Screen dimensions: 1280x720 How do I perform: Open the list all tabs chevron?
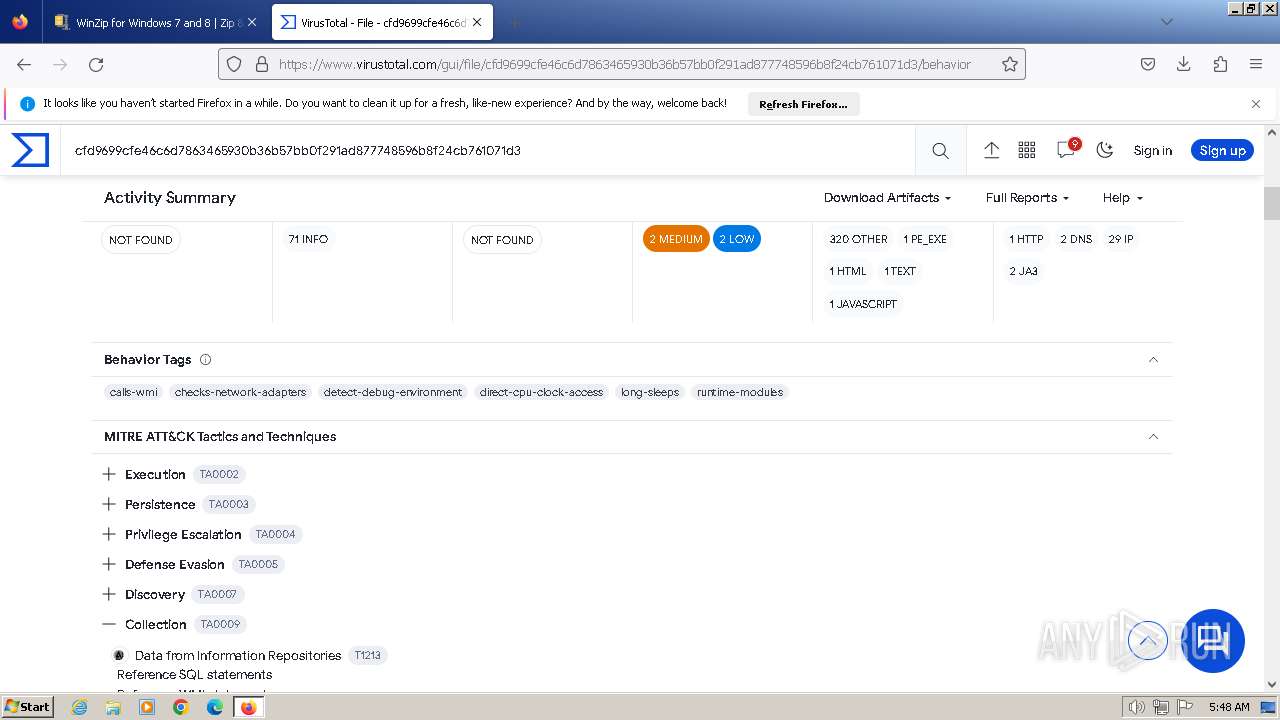(x=1166, y=22)
